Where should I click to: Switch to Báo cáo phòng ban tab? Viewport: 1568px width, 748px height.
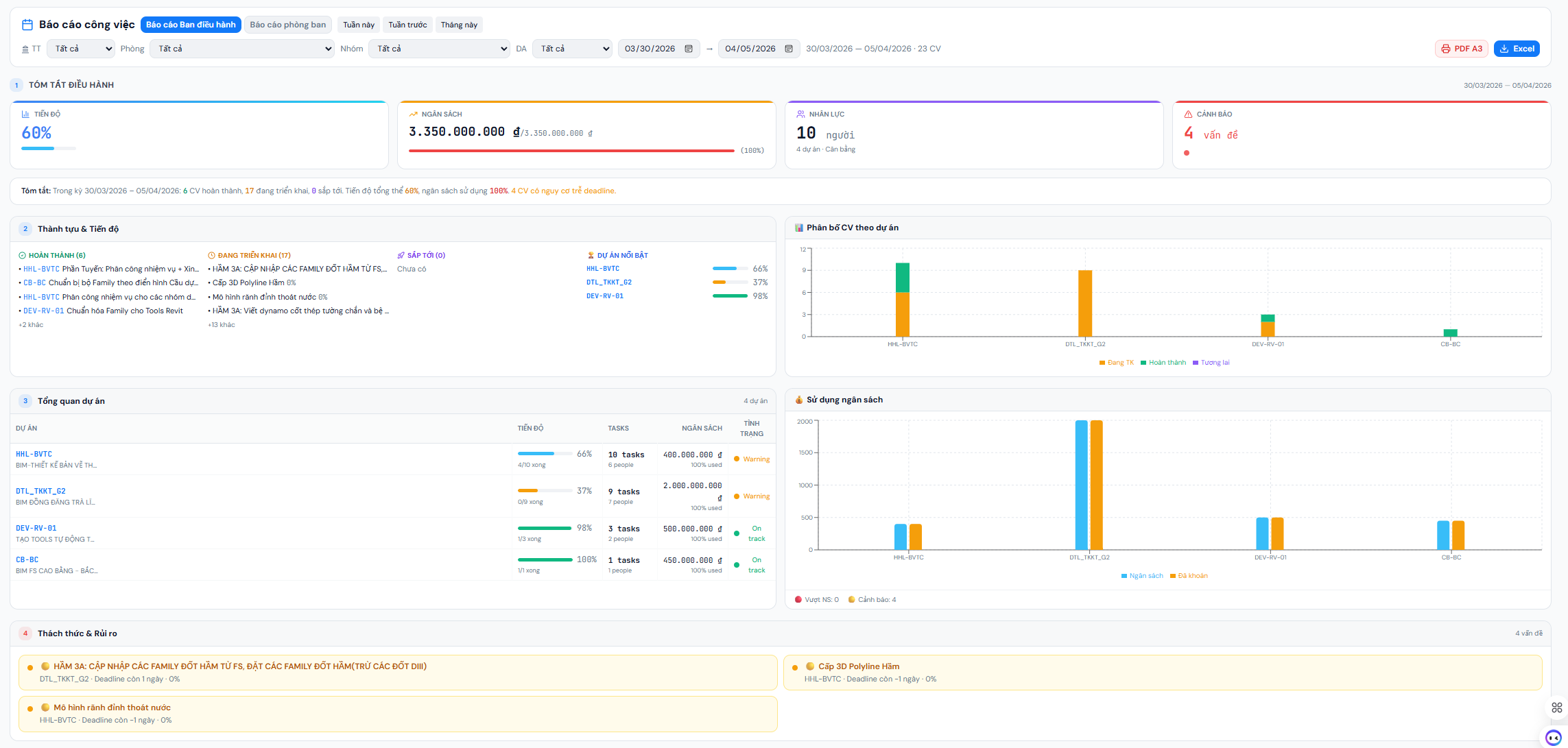pos(288,25)
